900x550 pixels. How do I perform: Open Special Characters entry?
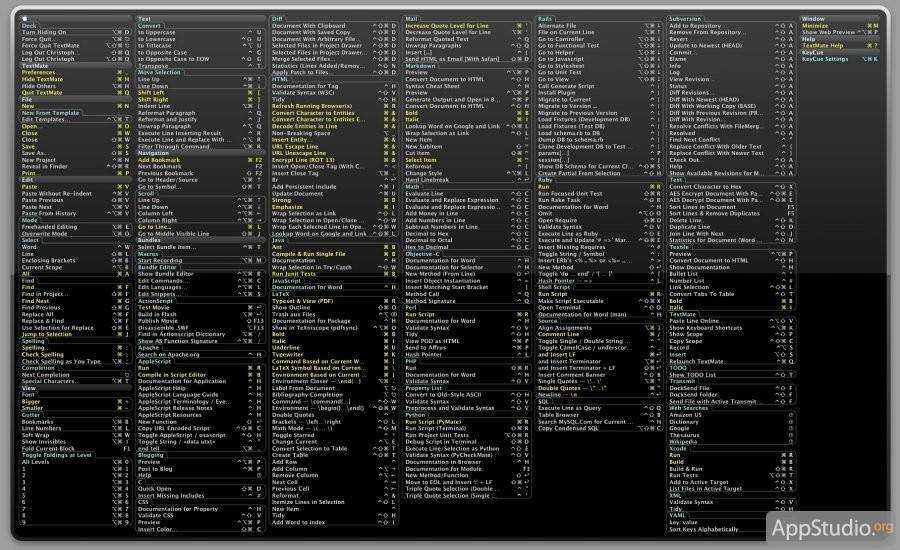pyautogui.click(x=49, y=381)
